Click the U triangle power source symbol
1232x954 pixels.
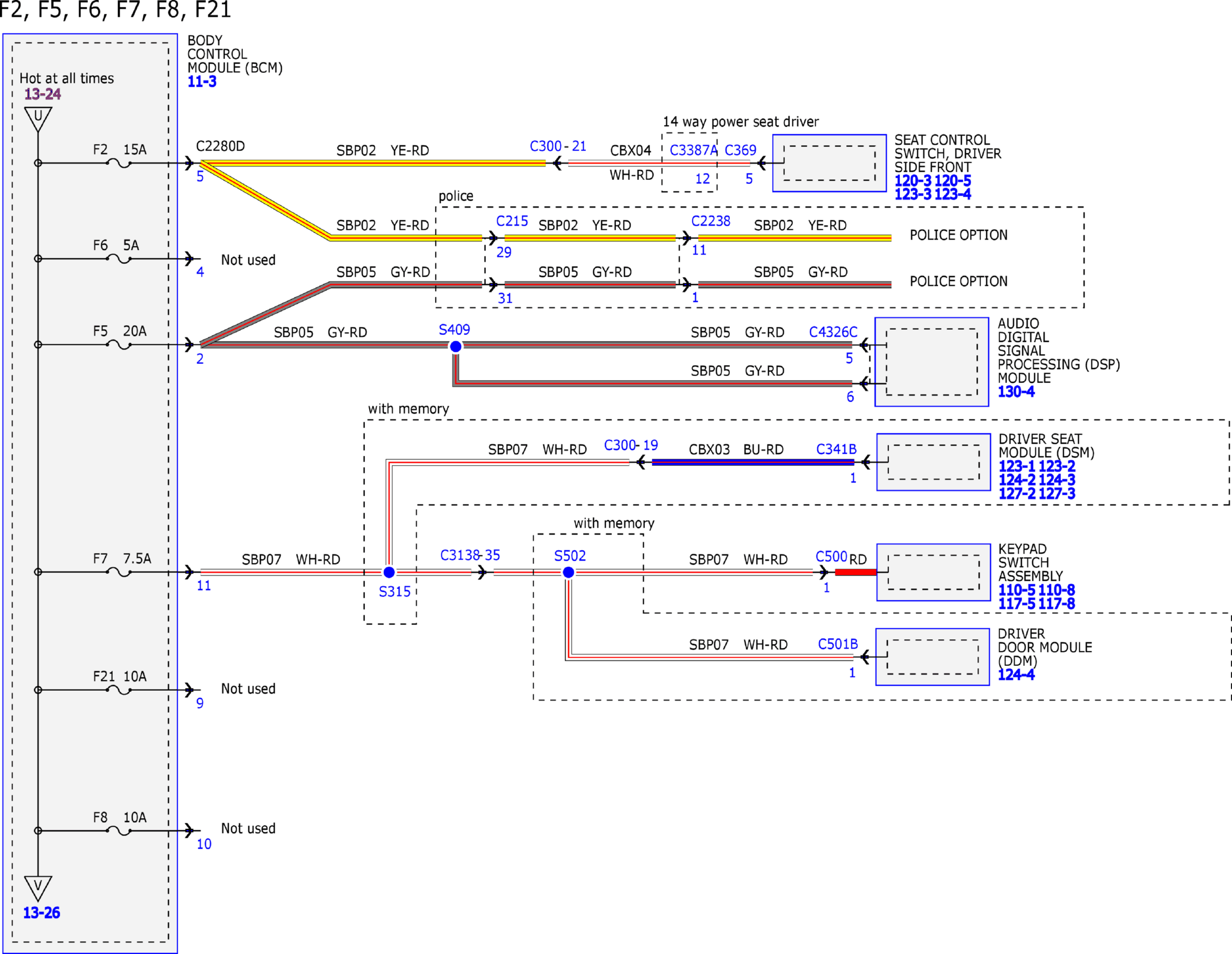[38, 119]
